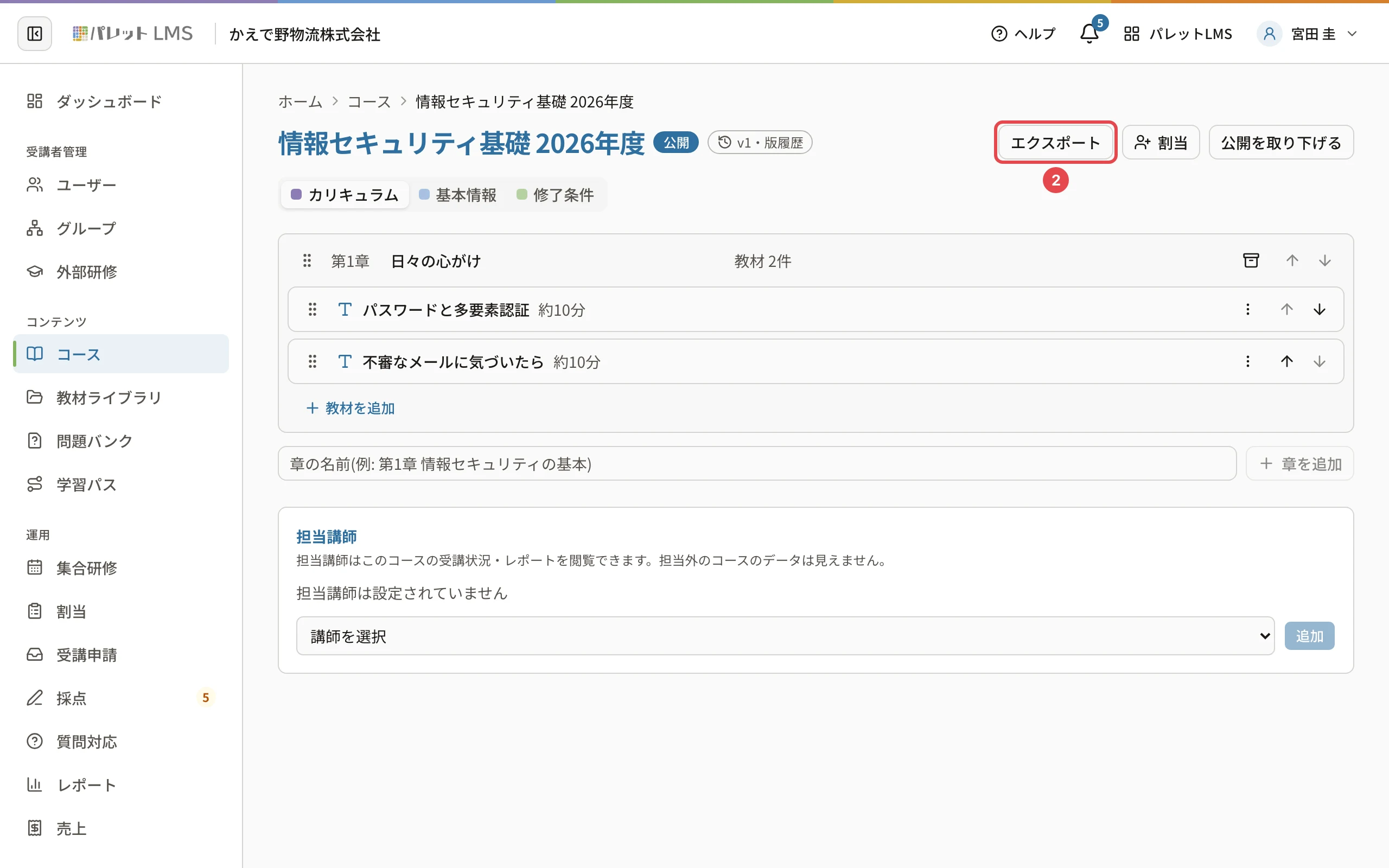
Task: Open 集合研修 in the sidebar
Action: pos(121,568)
